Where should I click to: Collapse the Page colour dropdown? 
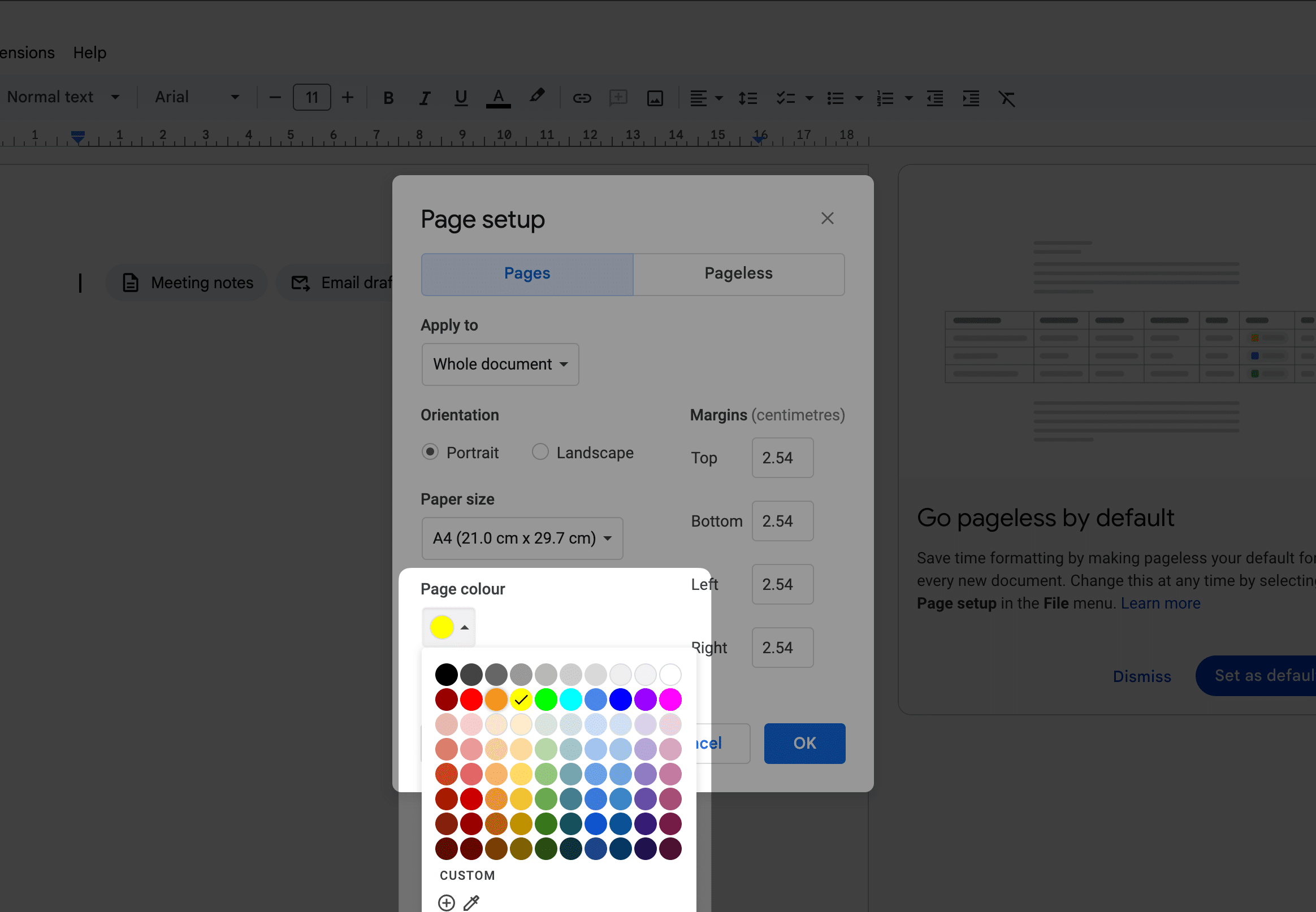[x=449, y=627]
